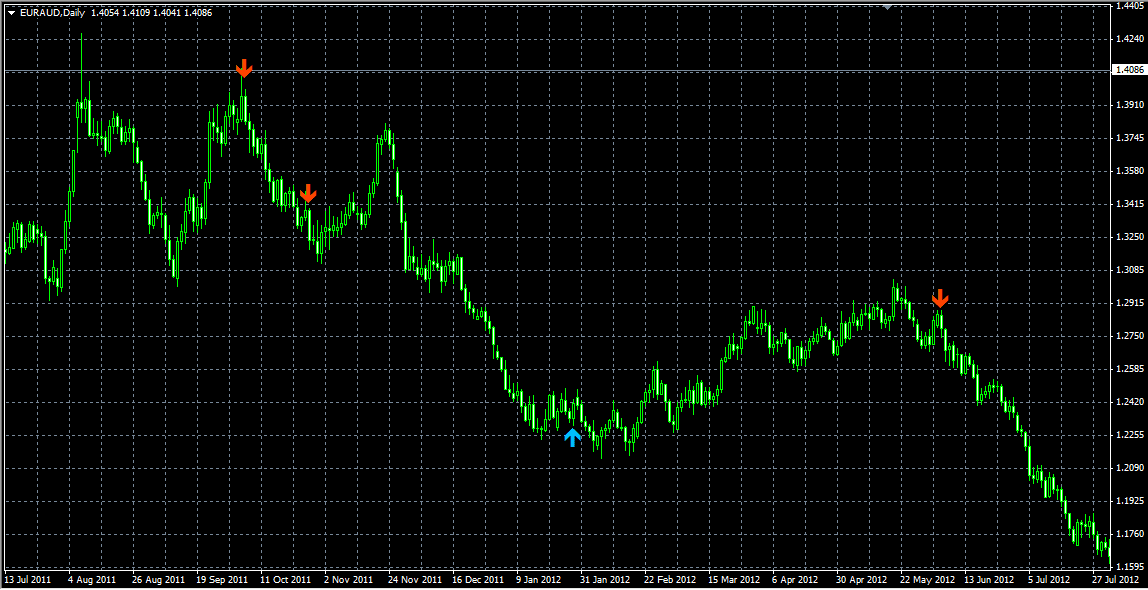Click the 26 Aug 2011 date label
Screen dimensions: 1148x590
click(159, 580)
